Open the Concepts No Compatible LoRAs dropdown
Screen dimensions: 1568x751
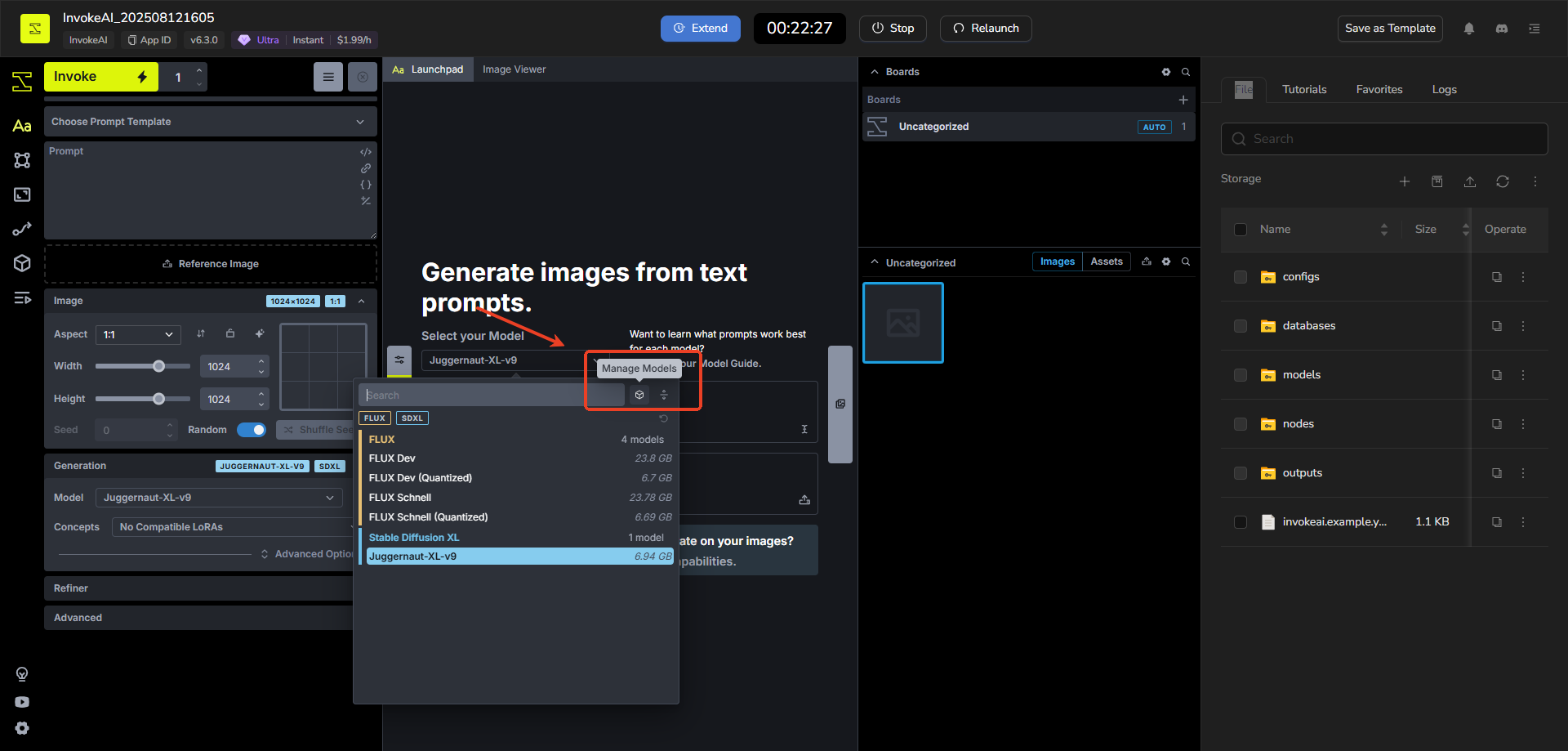pyautogui.click(x=234, y=527)
